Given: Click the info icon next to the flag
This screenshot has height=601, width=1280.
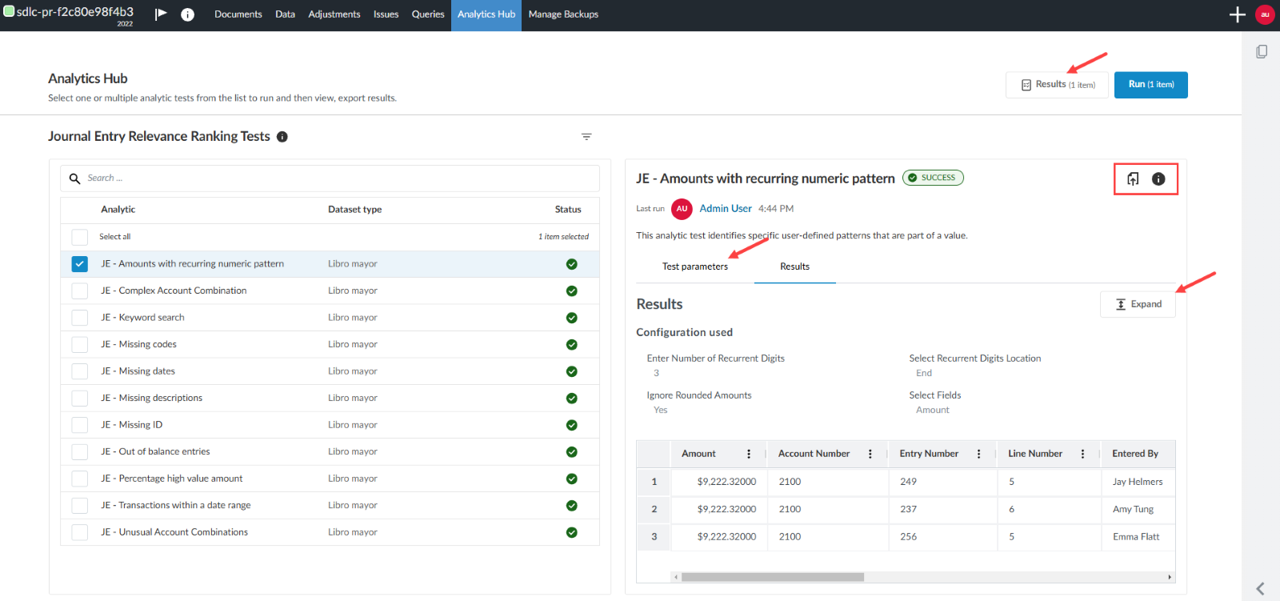Looking at the screenshot, I should (x=188, y=14).
